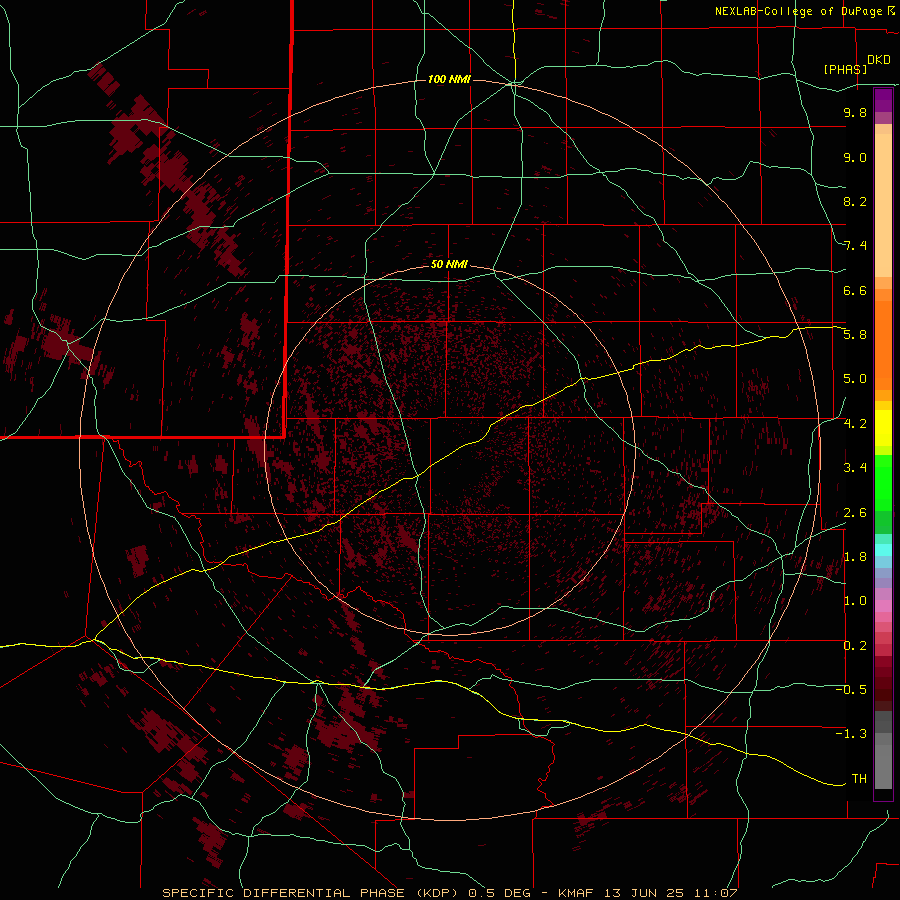Click the 5.8 value on the color scale

pos(855,335)
